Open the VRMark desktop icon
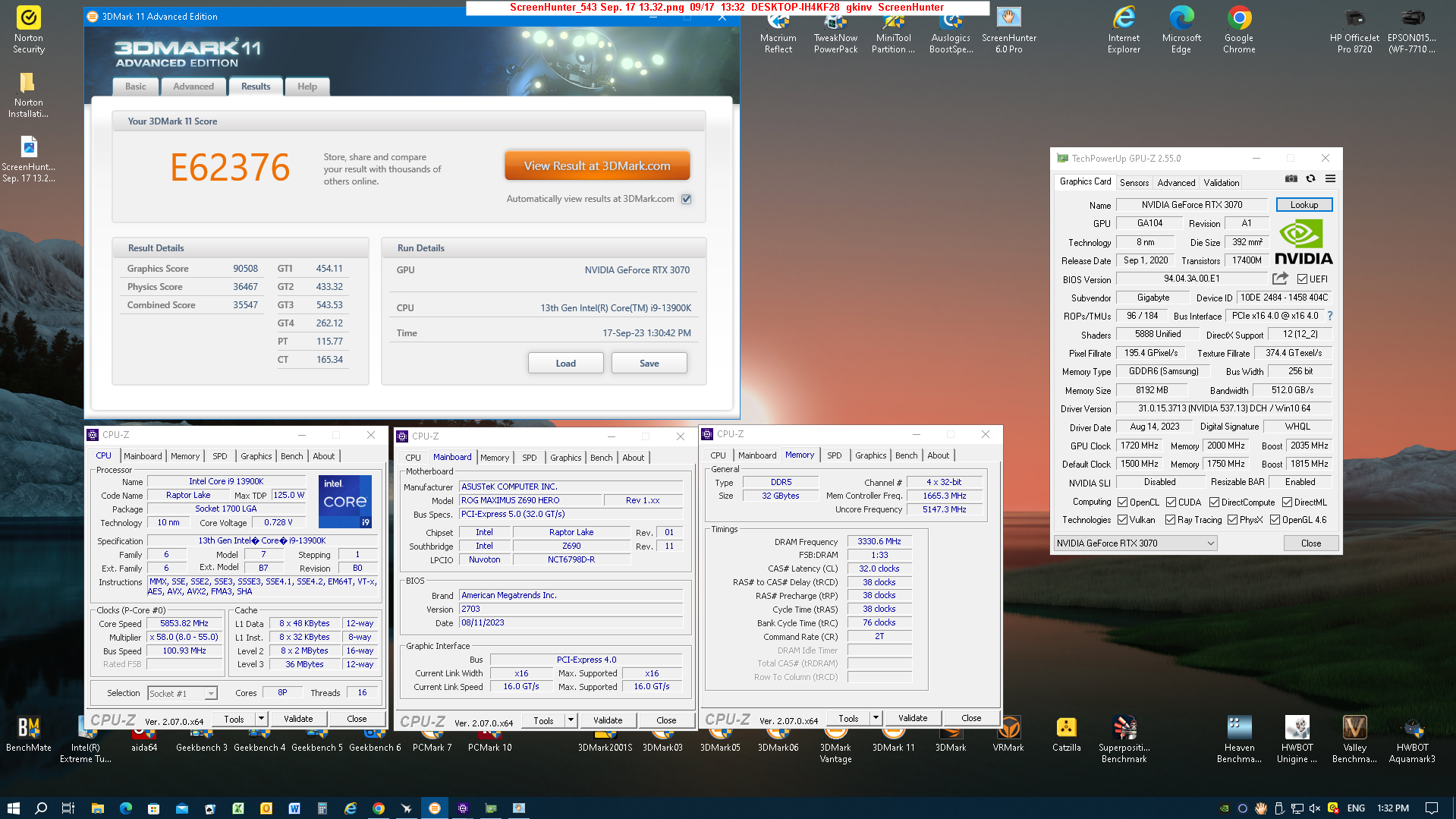Screen dimensions: 1456x819 pos(1008,735)
